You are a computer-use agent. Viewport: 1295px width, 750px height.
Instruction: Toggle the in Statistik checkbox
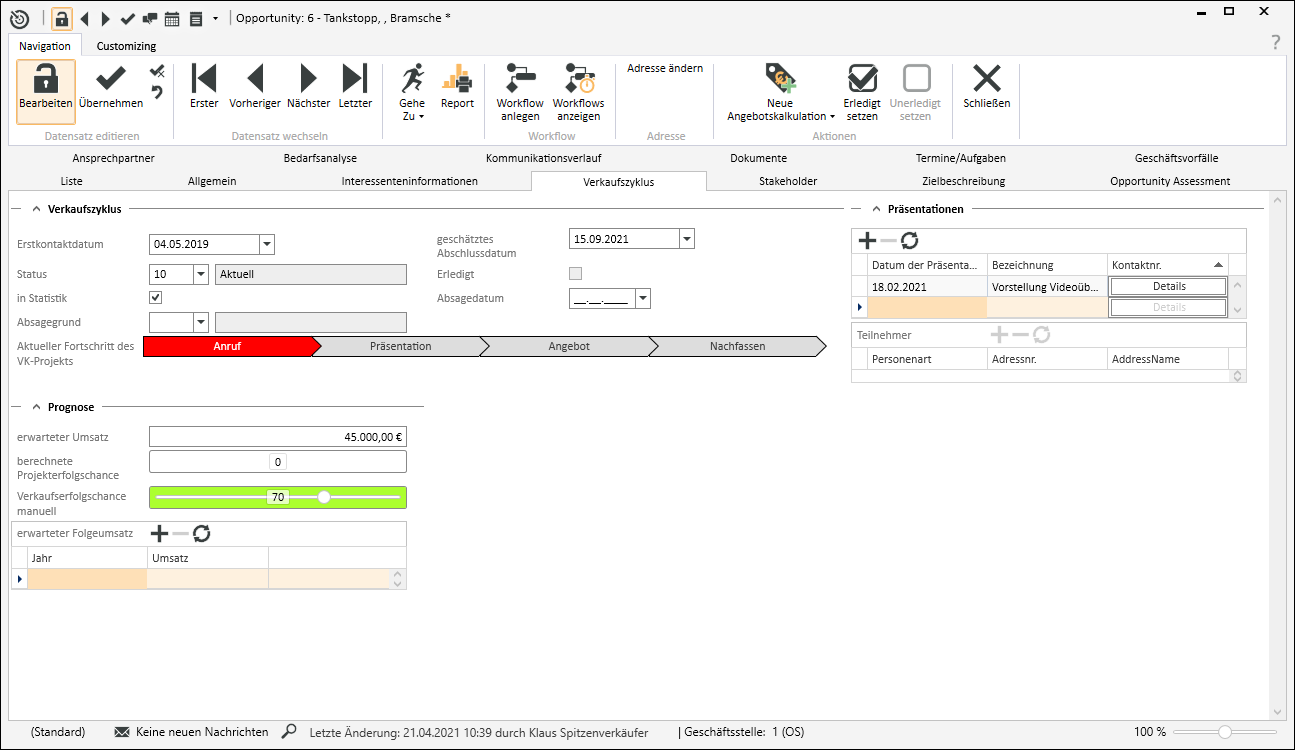[155, 297]
